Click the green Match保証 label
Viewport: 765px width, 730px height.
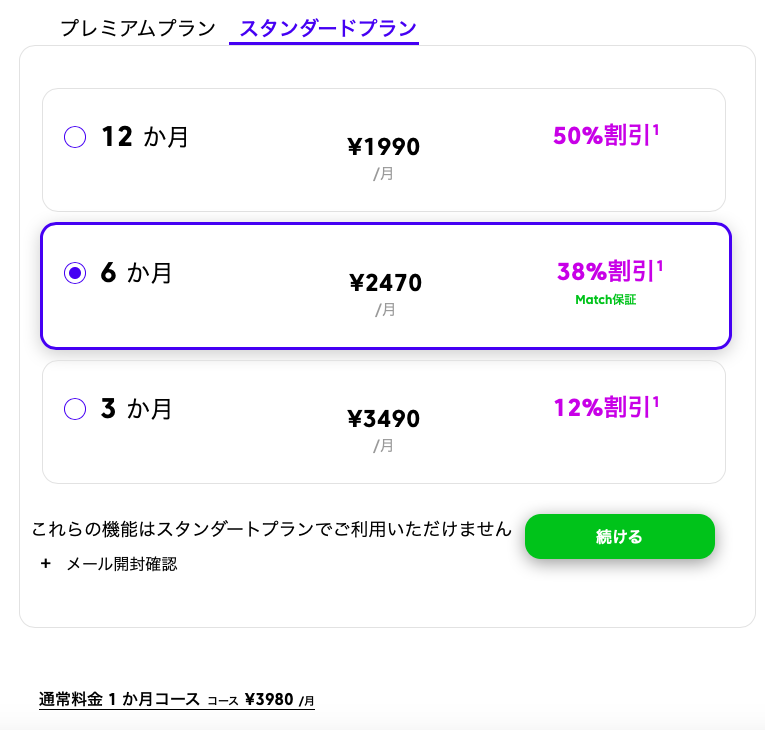pyautogui.click(x=605, y=300)
